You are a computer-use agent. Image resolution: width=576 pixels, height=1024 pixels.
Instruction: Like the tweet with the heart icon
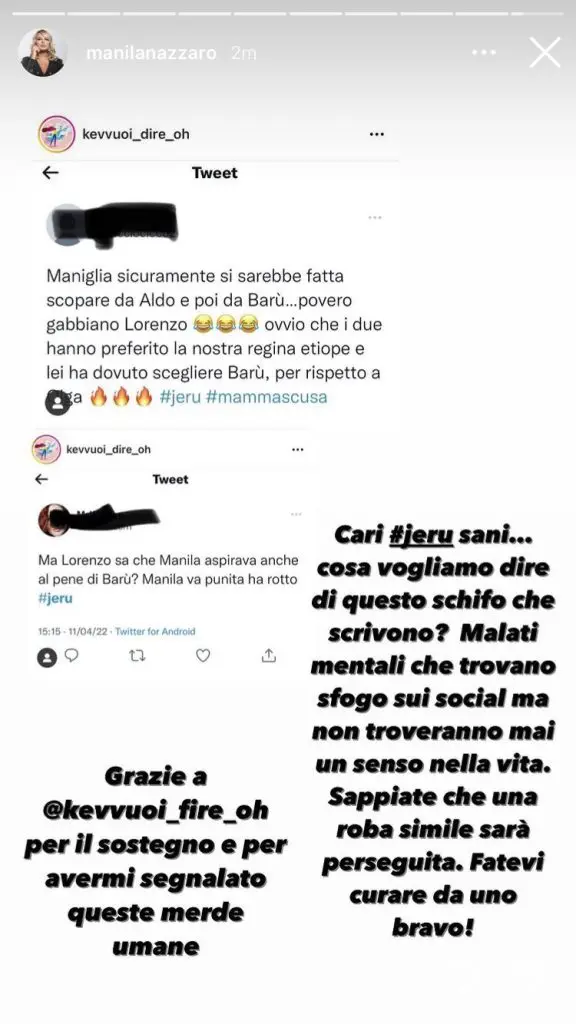click(x=203, y=655)
